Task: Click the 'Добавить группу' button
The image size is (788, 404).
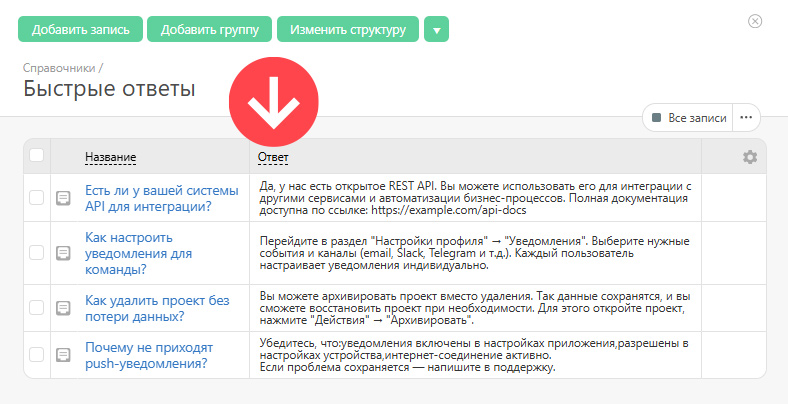Action: pos(210,29)
